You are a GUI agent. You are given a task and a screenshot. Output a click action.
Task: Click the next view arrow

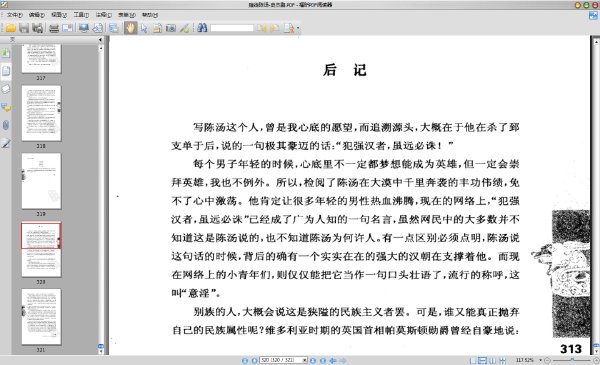[x=343, y=360]
